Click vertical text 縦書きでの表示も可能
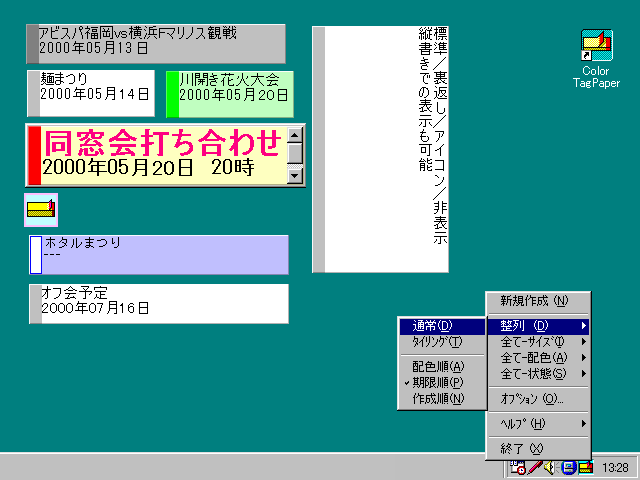The height and width of the screenshot is (480, 640). pyautogui.click(x=425, y=99)
